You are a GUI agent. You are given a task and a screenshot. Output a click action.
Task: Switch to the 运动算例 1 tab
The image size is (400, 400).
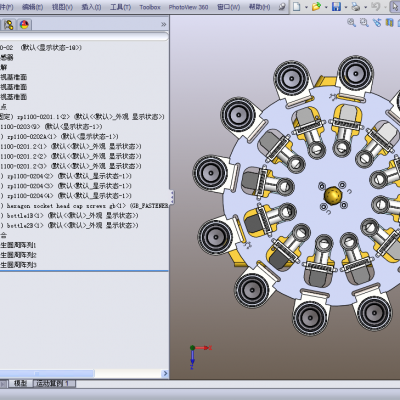click(x=54, y=384)
